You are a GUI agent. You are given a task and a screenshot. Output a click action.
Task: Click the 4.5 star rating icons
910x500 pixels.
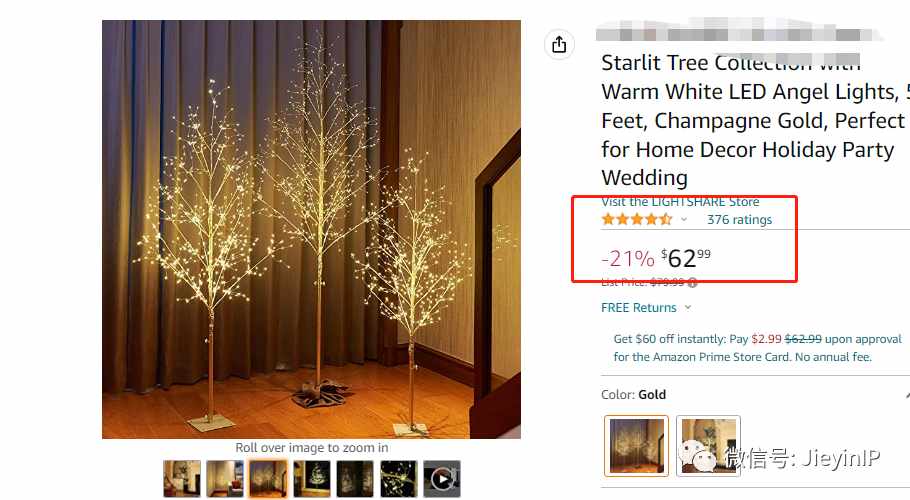click(637, 219)
